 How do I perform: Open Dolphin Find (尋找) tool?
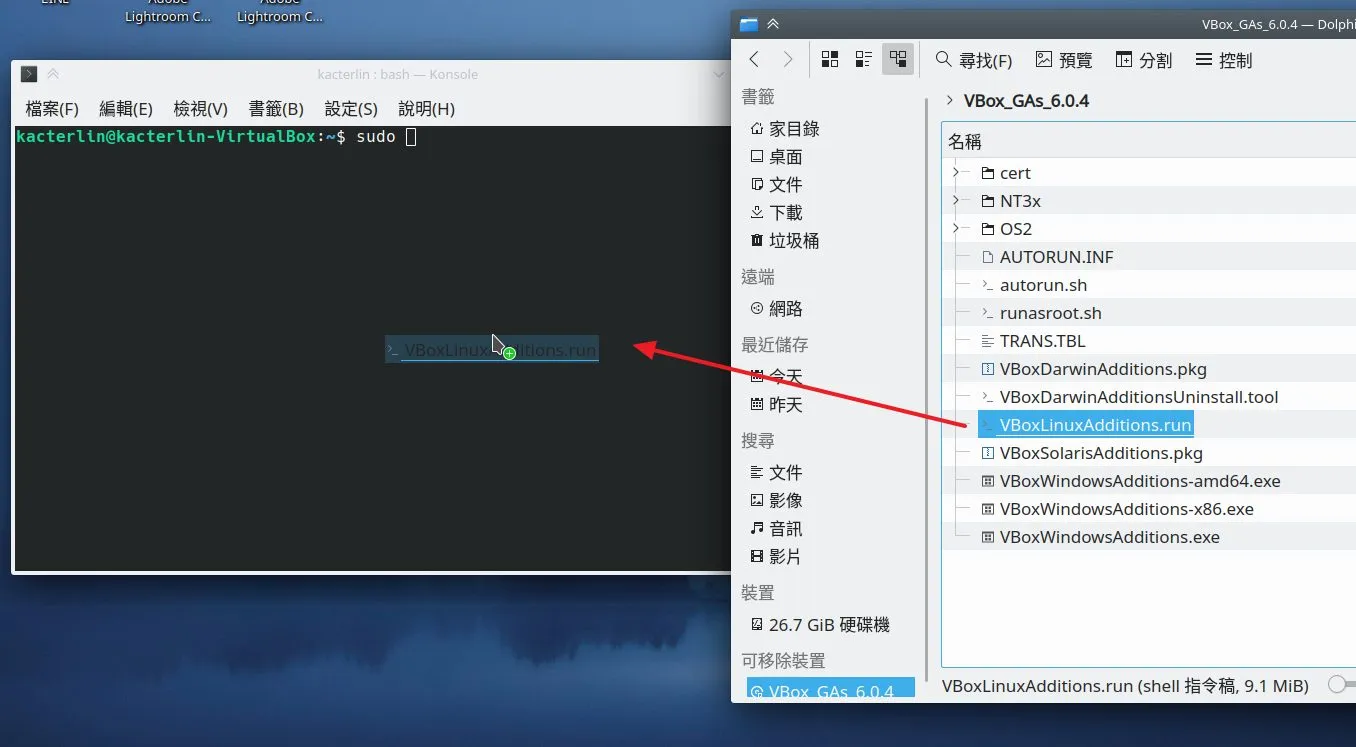pos(974,60)
